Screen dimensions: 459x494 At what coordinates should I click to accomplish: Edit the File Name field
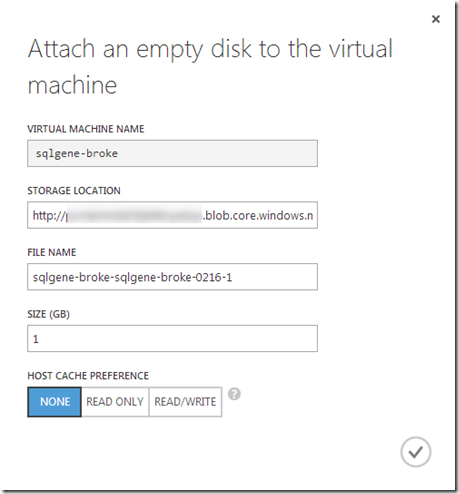pyautogui.click(x=172, y=277)
